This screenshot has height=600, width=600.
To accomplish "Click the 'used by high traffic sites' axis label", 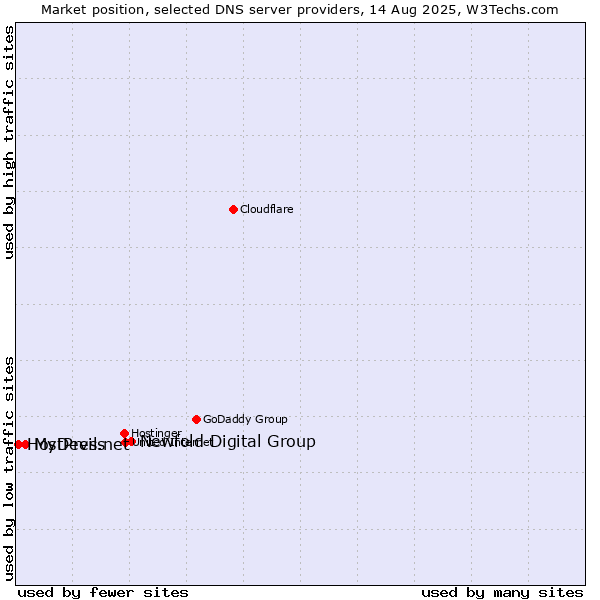I will coord(9,142).
